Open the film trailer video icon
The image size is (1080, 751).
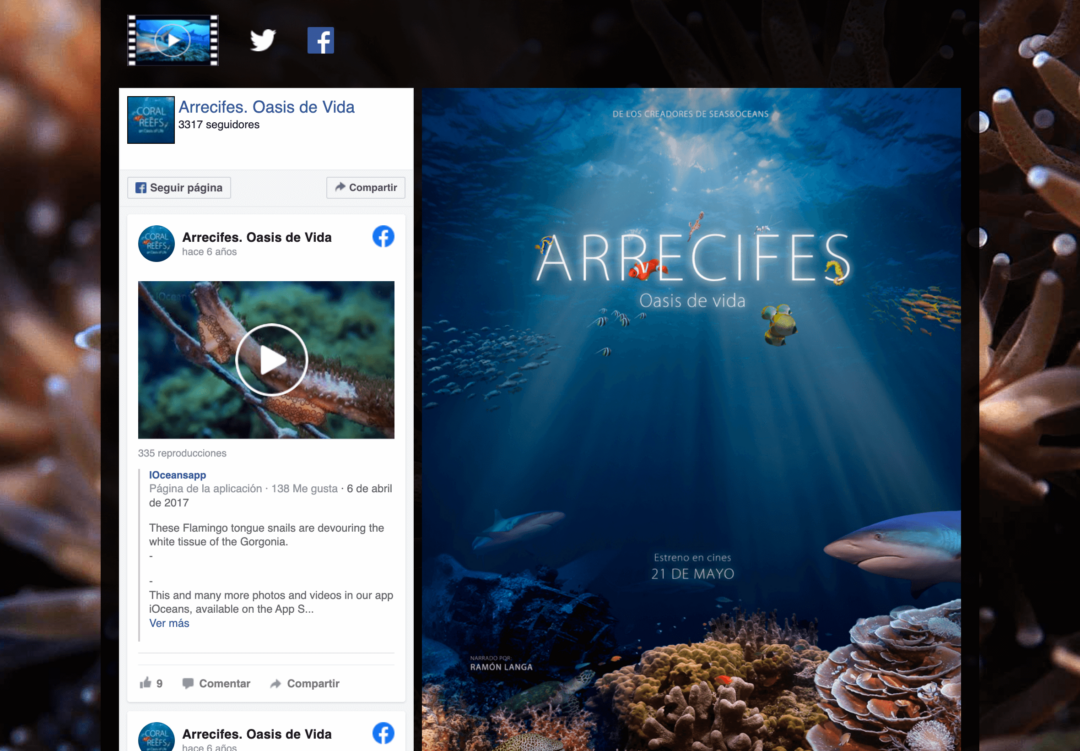173,41
